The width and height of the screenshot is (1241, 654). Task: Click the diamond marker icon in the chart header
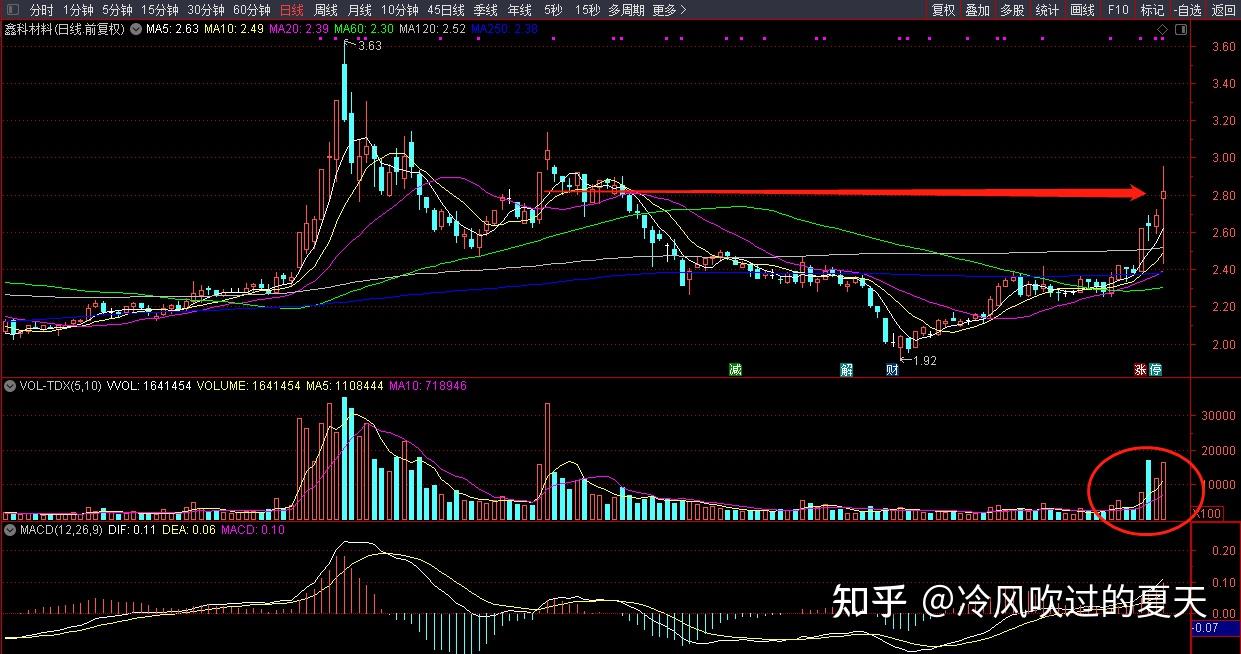[1161, 29]
